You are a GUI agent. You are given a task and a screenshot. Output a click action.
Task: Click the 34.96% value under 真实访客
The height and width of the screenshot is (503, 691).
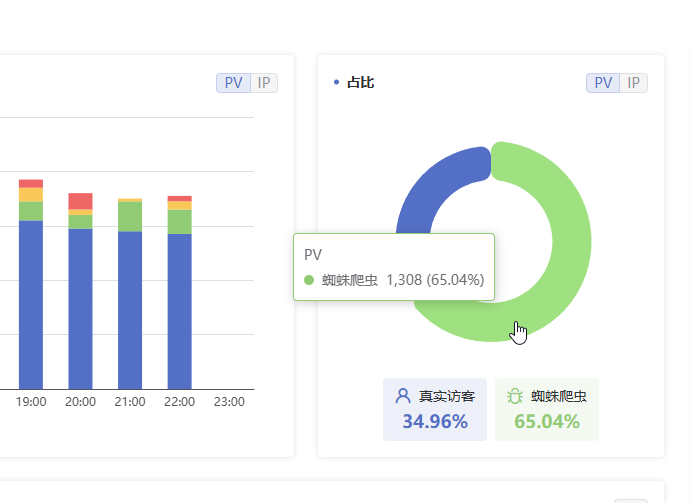435,421
